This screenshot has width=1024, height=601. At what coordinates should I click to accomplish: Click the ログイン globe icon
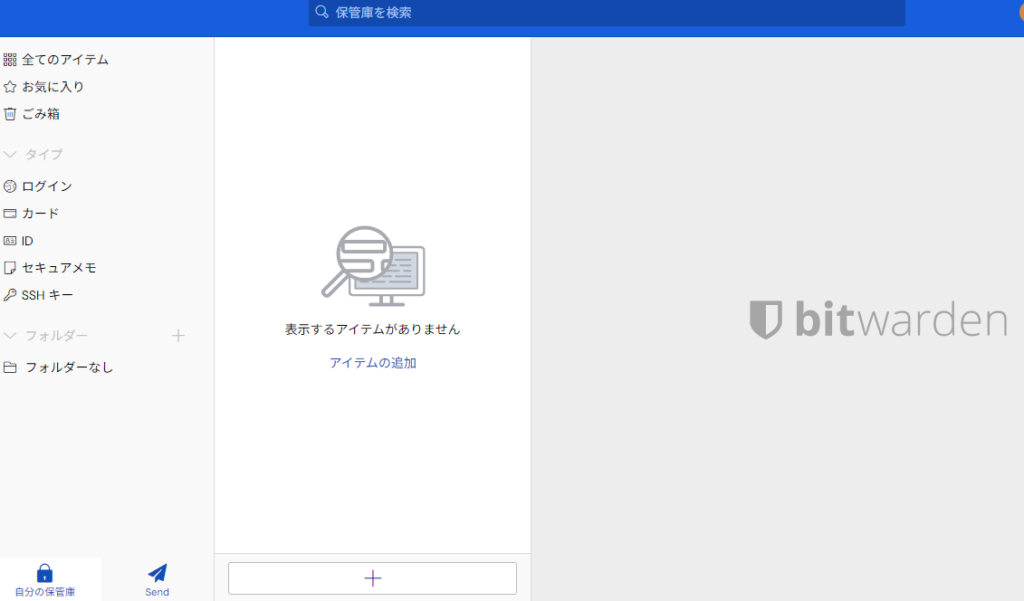point(10,186)
